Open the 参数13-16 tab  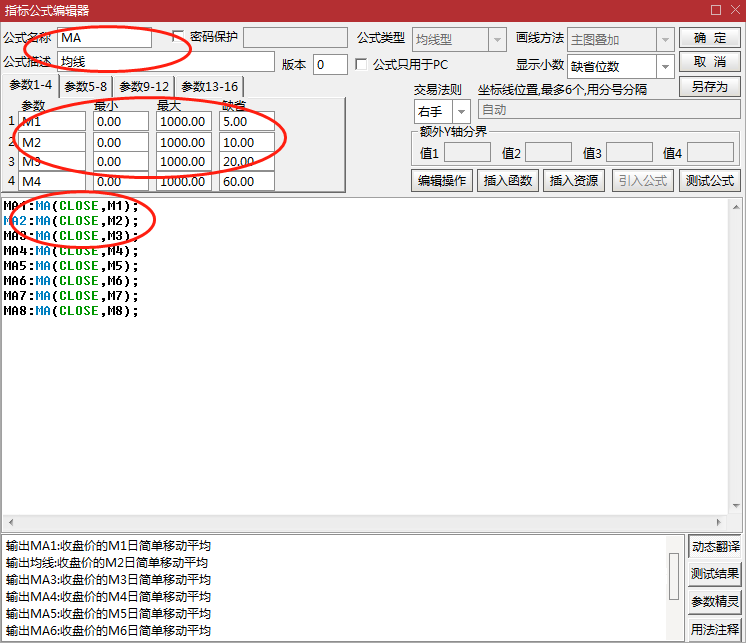pos(209,87)
